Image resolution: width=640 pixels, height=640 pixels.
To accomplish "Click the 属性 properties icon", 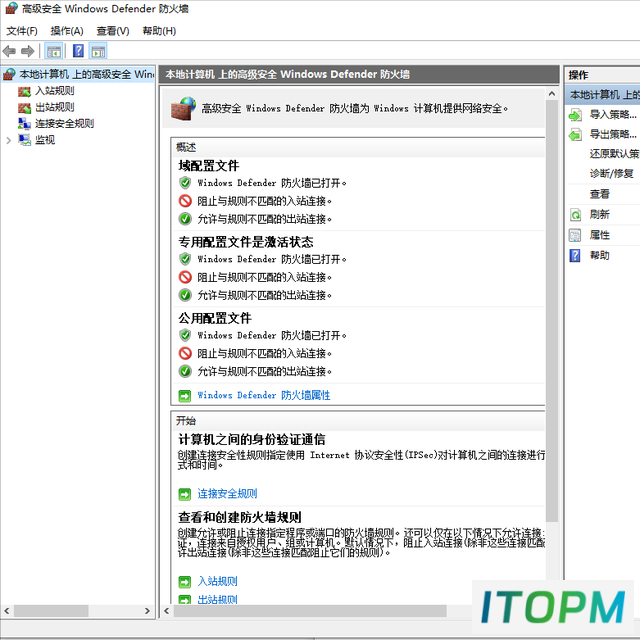I will 575,235.
